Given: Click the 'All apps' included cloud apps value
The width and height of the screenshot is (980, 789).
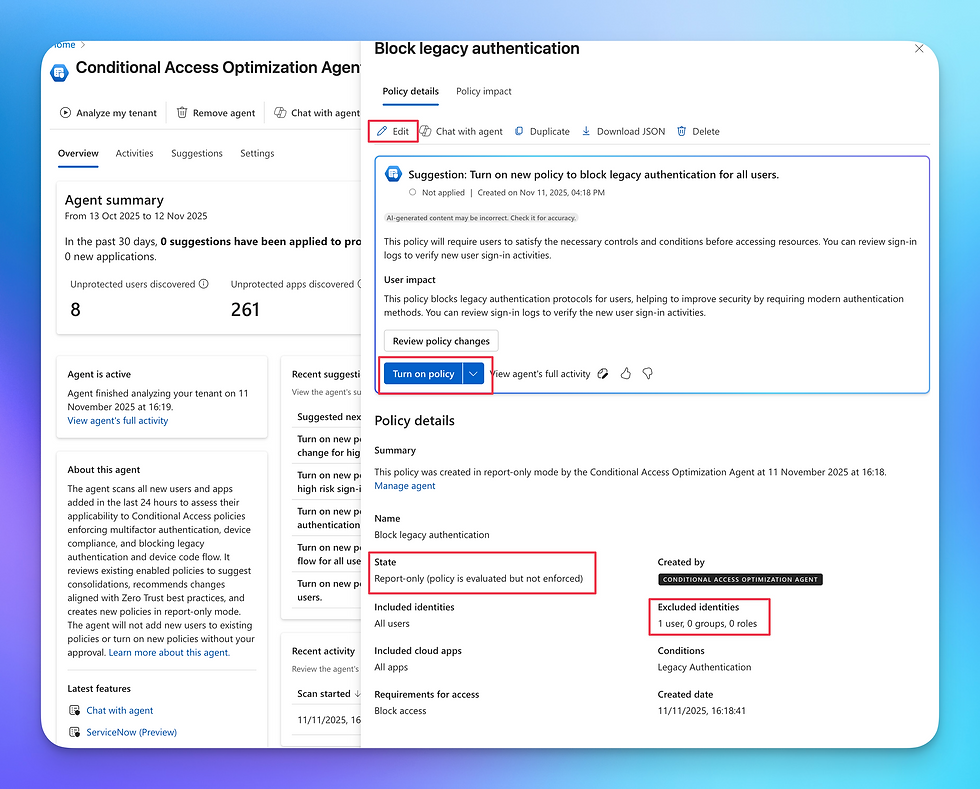Looking at the screenshot, I should click(x=391, y=667).
